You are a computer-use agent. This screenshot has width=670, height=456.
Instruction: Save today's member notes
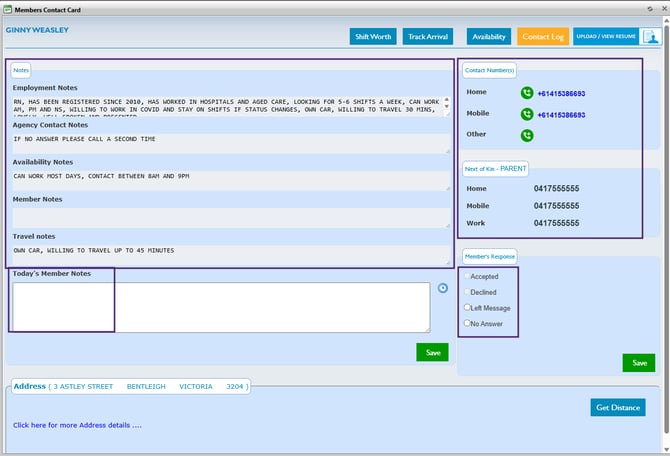pos(432,352)
